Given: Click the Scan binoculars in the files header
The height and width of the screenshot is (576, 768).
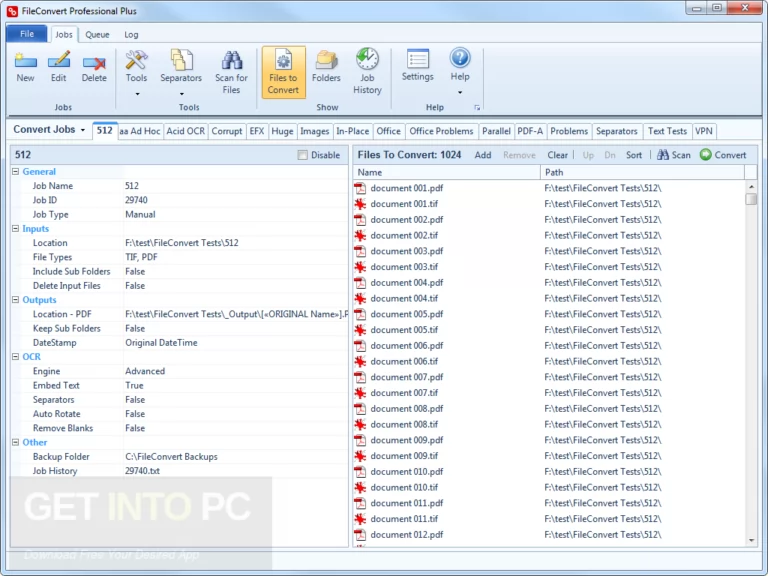Looking at the screenshot, I should pos(663,155).
